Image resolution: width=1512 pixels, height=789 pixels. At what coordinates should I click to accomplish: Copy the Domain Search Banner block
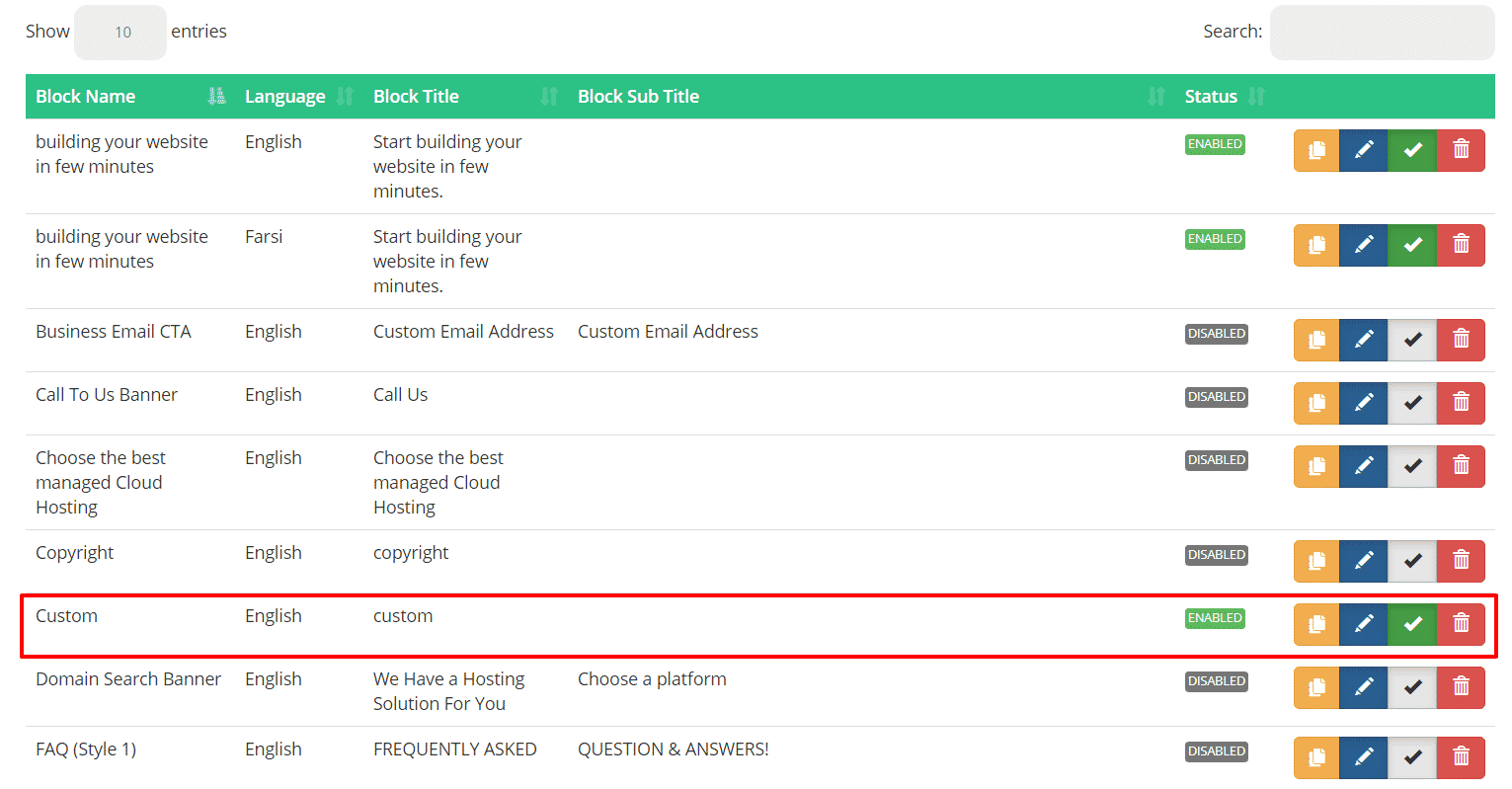click(x=1316, y=687)
